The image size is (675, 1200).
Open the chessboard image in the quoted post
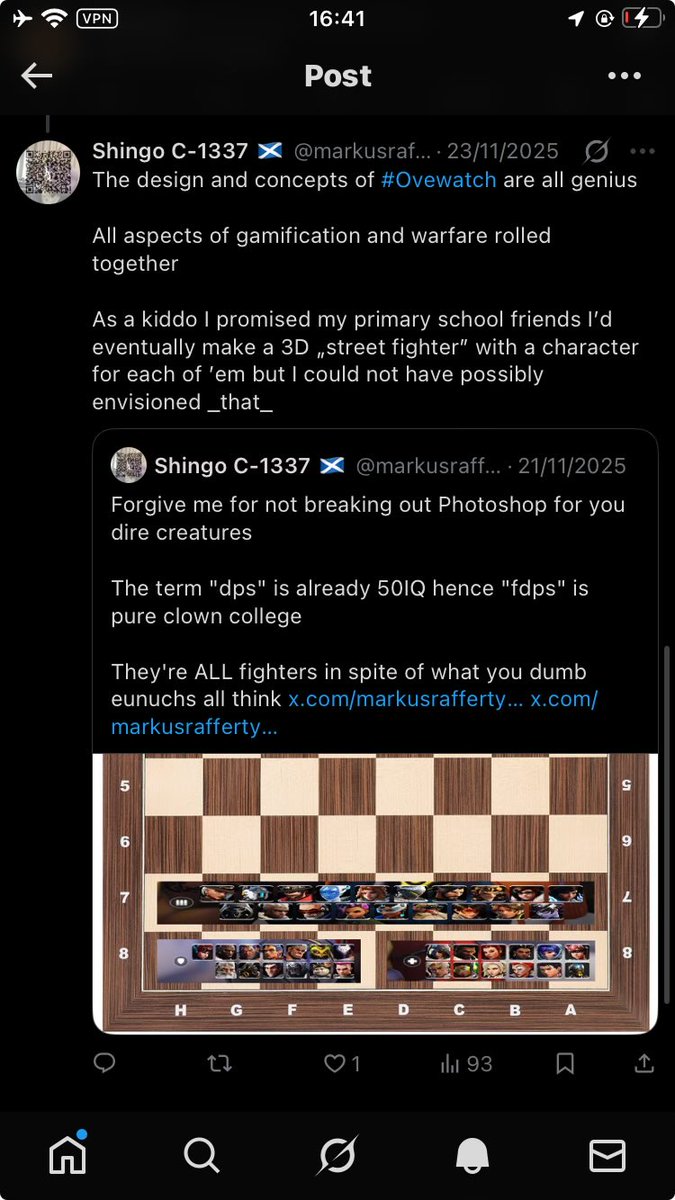tap(375, 890)
